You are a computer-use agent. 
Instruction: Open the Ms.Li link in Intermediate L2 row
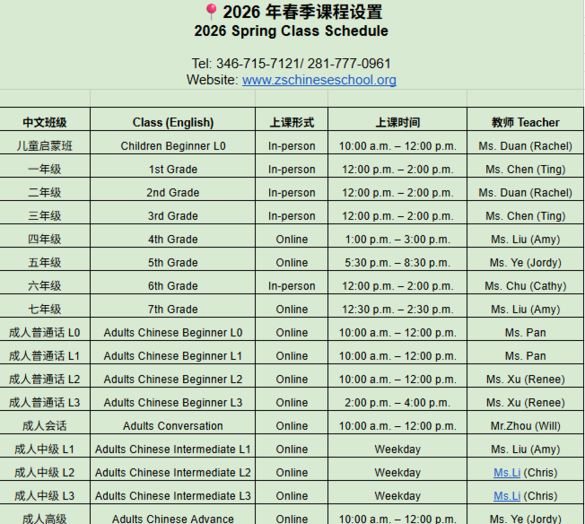coord(507,472)
